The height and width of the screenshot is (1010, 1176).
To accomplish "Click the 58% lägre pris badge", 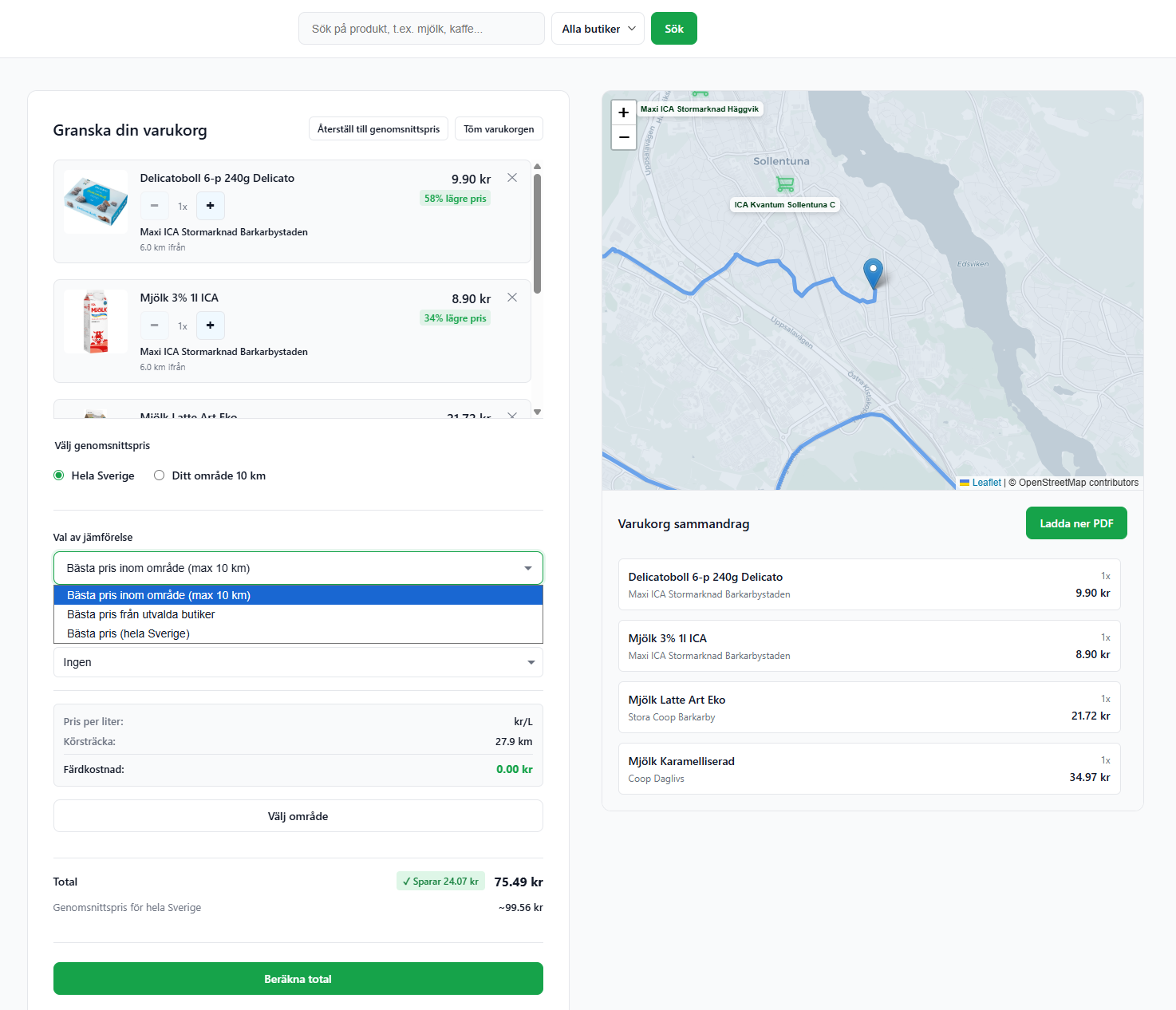I will (x=456, y=199).
